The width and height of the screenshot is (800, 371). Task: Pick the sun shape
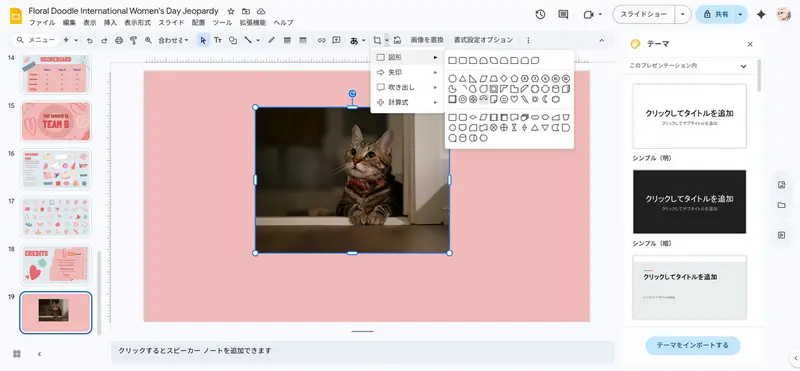[535, 100]
